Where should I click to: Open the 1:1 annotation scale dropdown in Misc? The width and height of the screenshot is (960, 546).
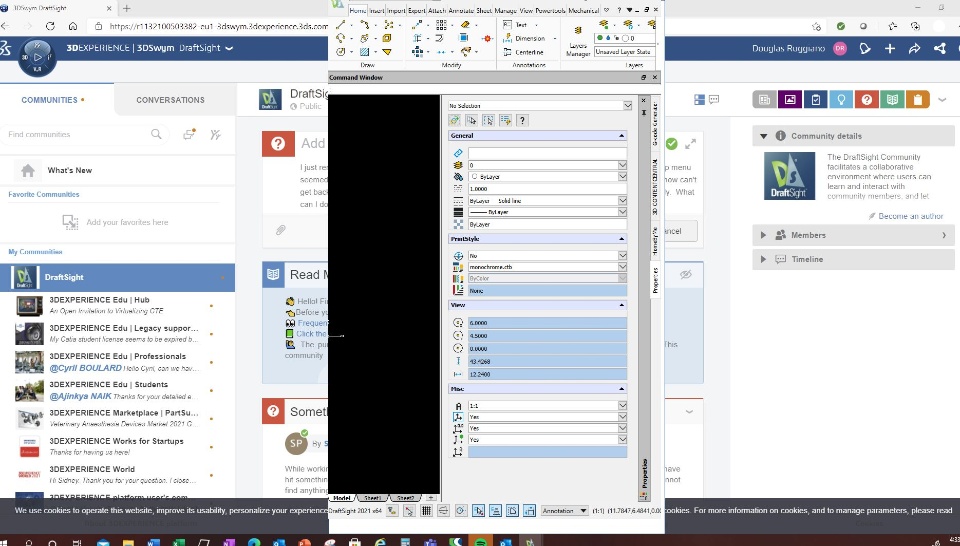[547, 406]
